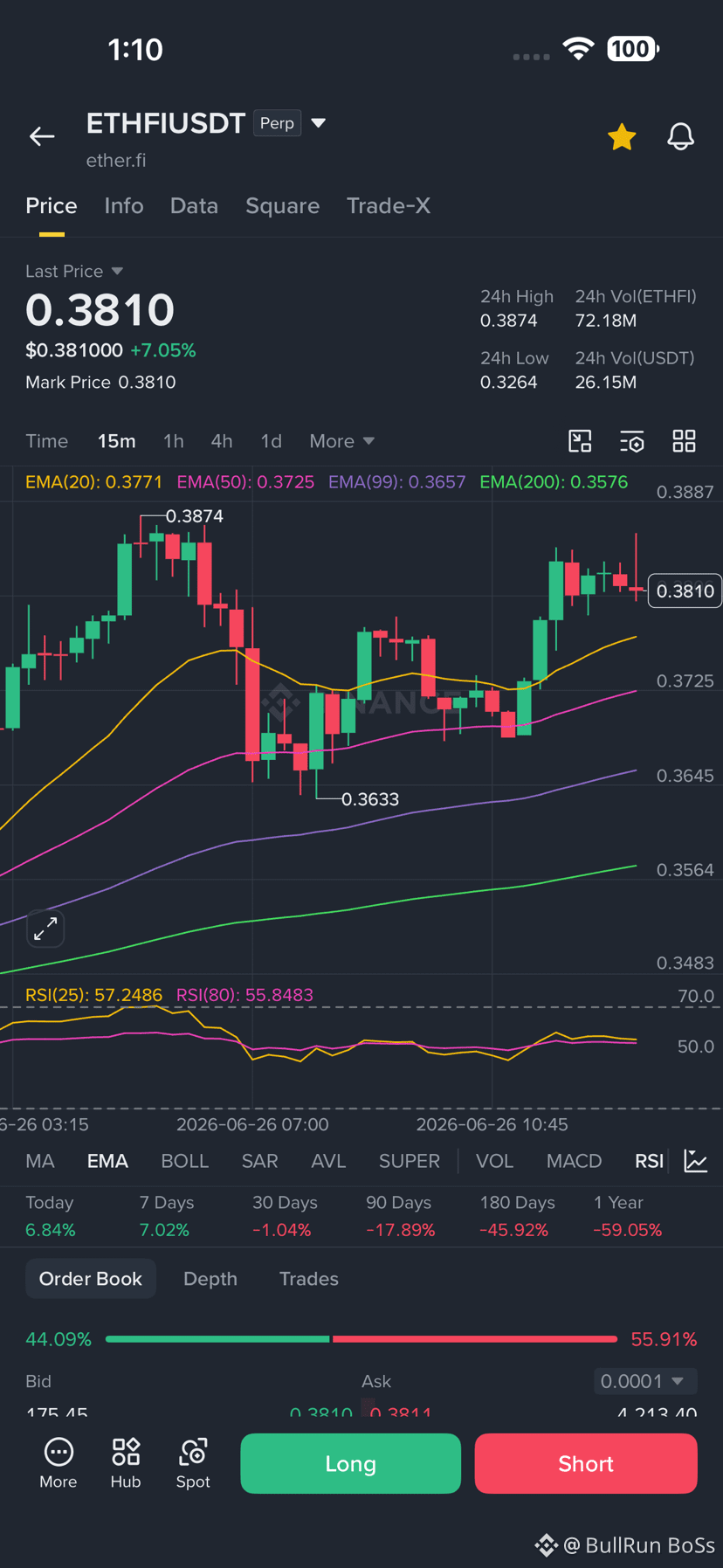Open chart settings icon with gear
723x1568 pixels.
[632, 441]
